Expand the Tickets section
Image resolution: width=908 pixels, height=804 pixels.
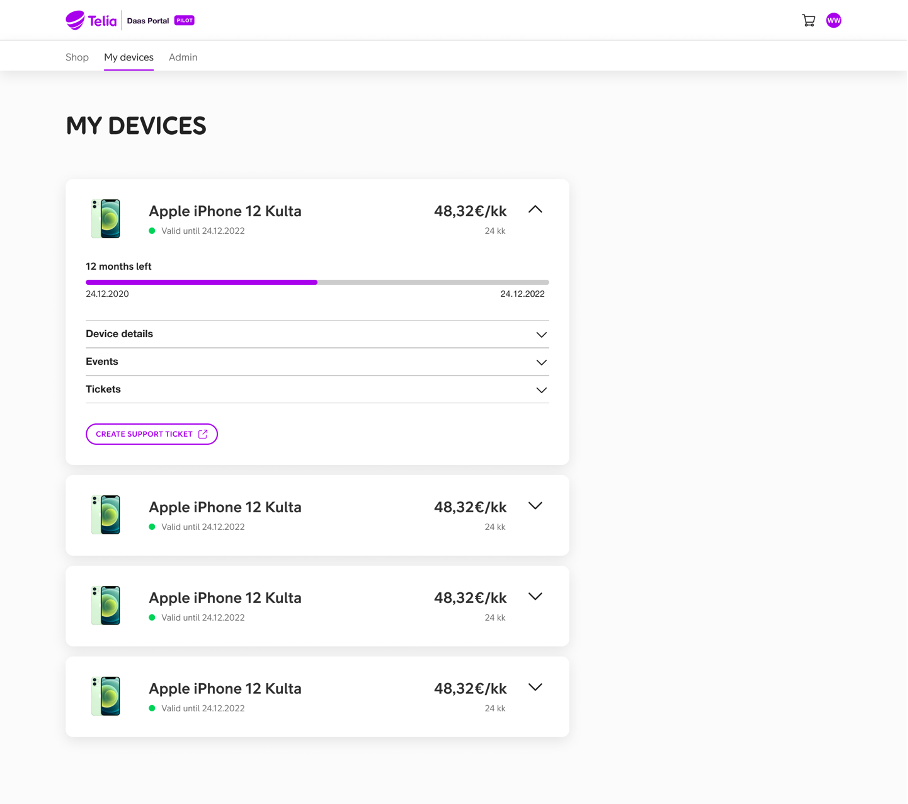click(x=317, y=390)
